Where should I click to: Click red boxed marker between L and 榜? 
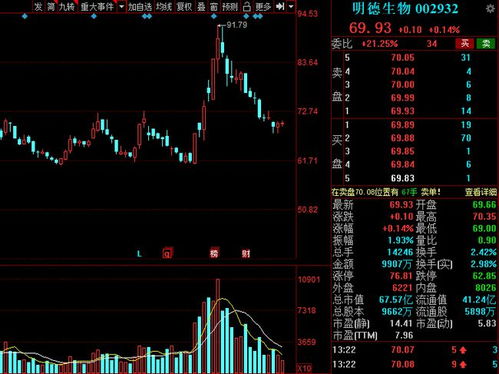click(x=168, y=253)
